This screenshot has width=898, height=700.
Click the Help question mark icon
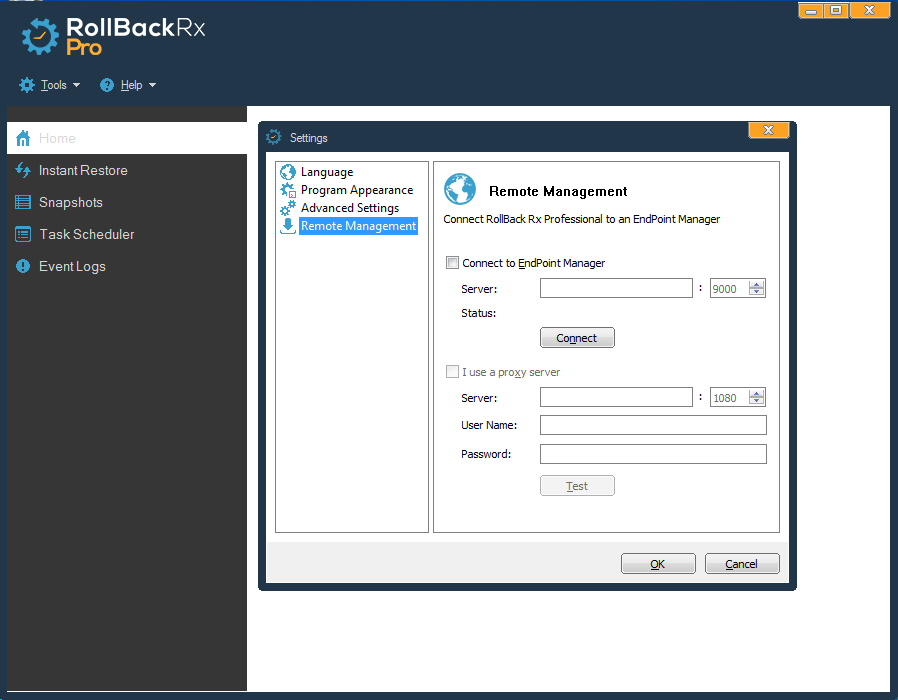pyautogui.click(x=107, y=85)
